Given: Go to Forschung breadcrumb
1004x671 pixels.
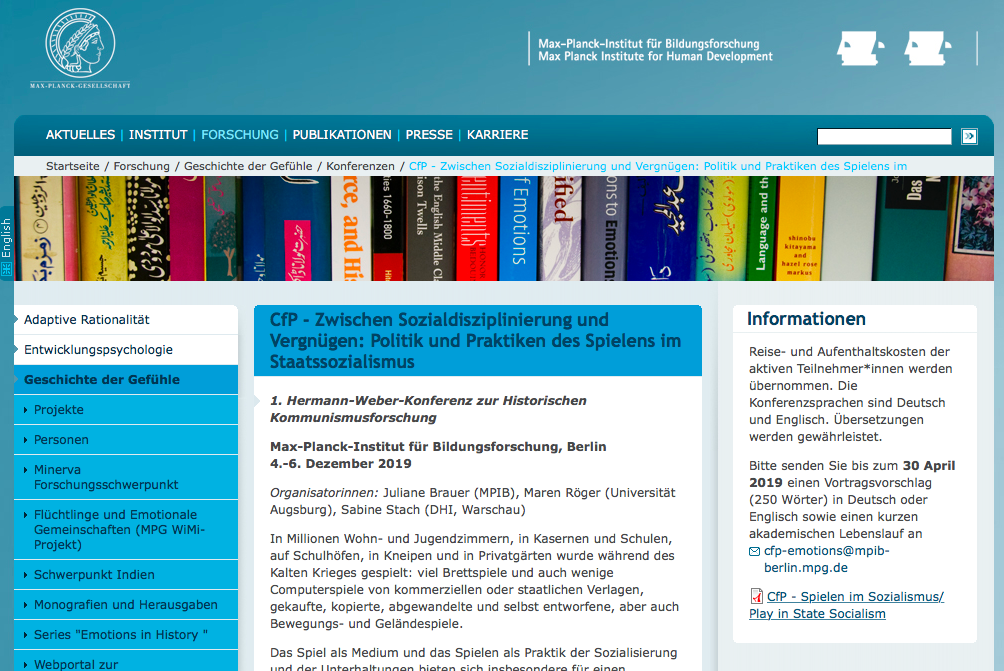Looking at the screenshot, I should pos(142,166).
